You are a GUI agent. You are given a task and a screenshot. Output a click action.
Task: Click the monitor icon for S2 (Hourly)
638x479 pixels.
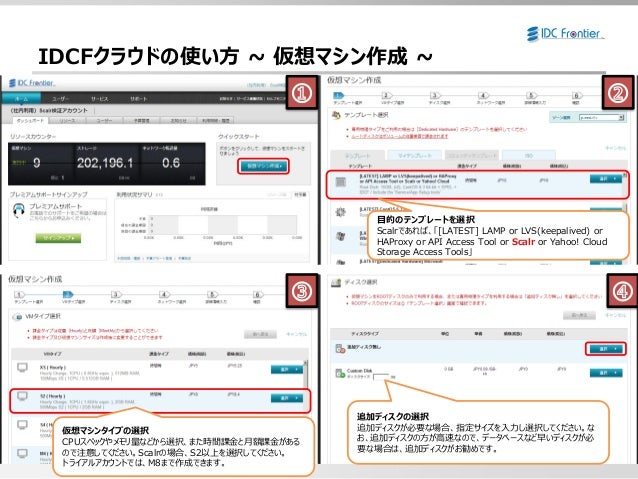(22, 396)
